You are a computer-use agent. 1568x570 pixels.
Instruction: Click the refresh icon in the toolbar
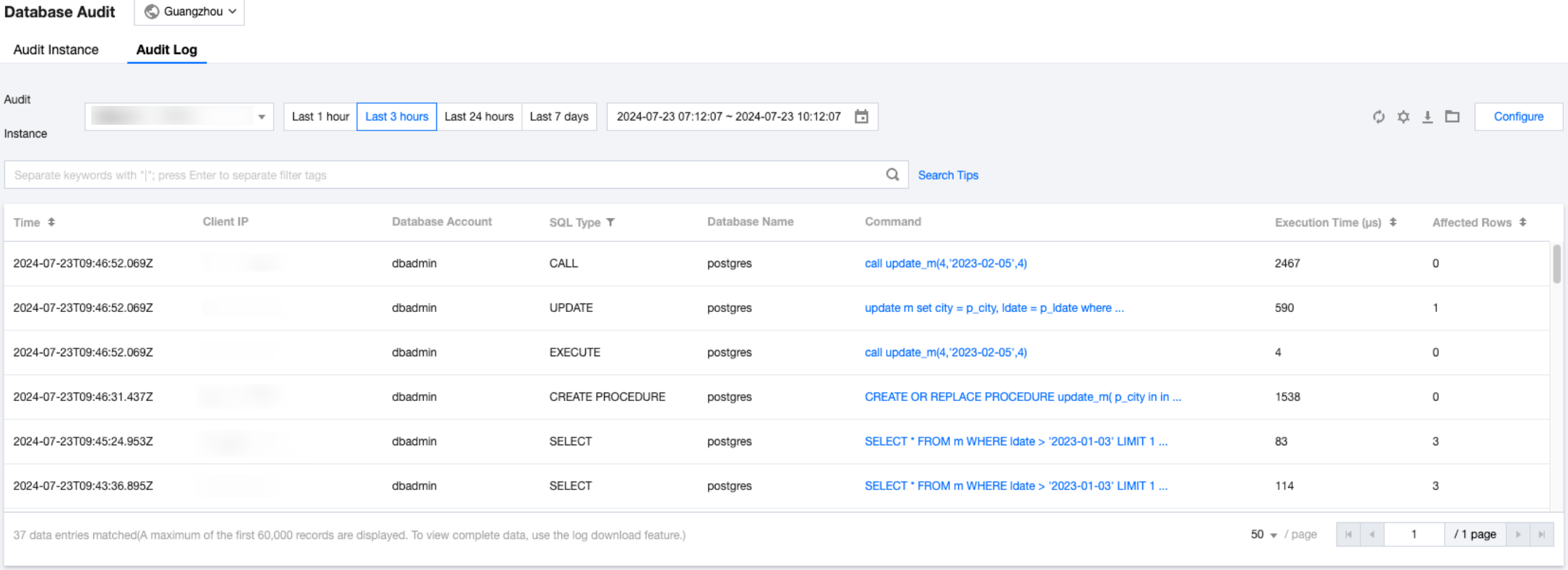click(x=1379, y=117)
